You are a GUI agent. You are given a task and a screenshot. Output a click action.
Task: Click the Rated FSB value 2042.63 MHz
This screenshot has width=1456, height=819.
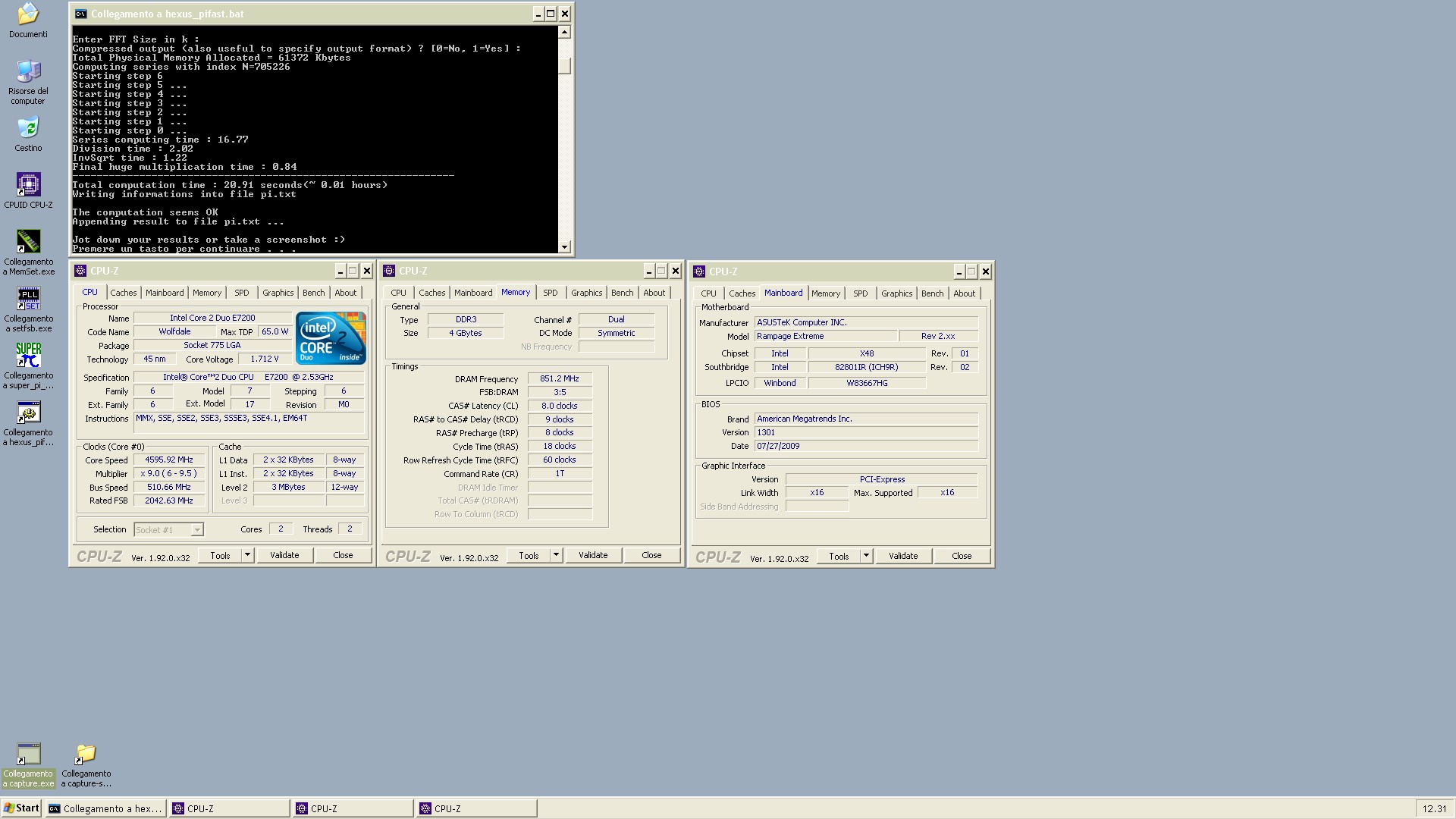169,500
